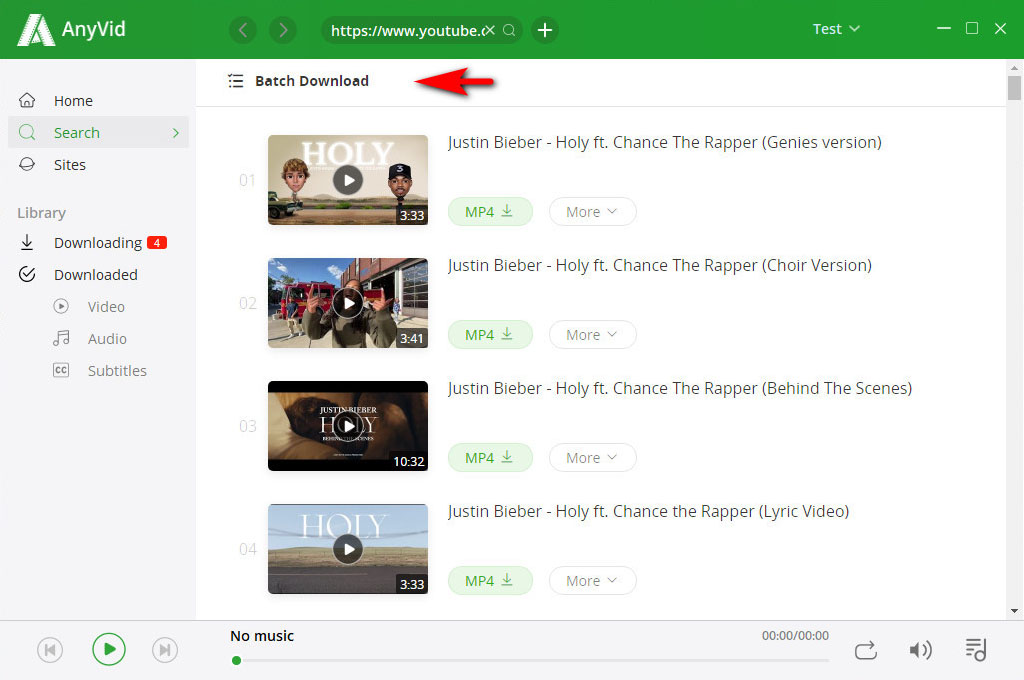Play the Choir Version thumbnail
The height and width of the screenshot is (680, 1024).
(348, 303)
